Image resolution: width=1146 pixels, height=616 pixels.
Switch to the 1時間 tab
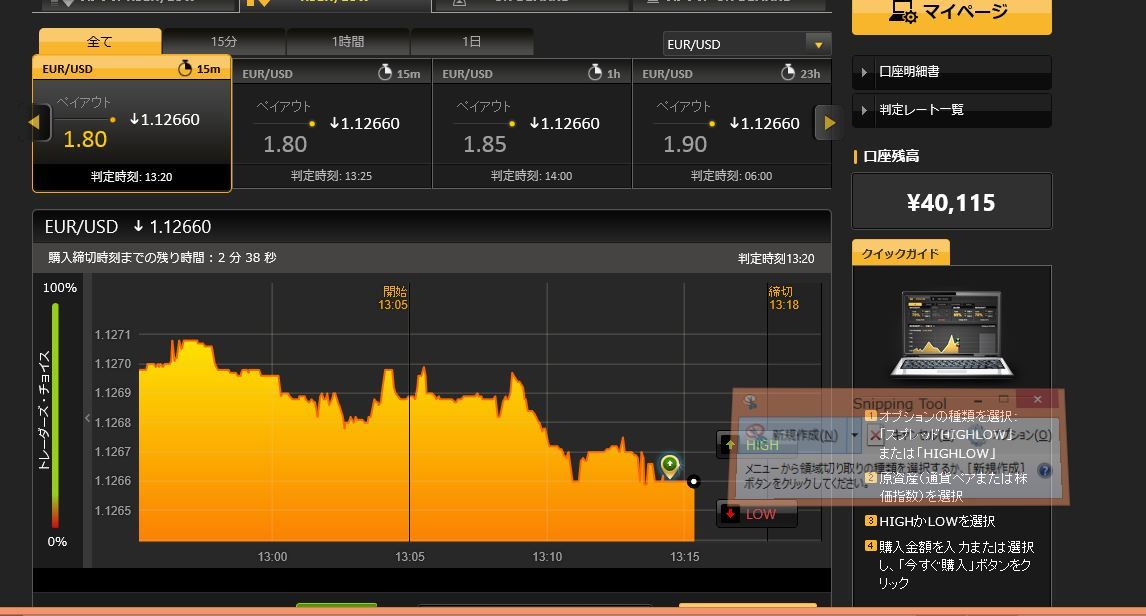(348, 42)
